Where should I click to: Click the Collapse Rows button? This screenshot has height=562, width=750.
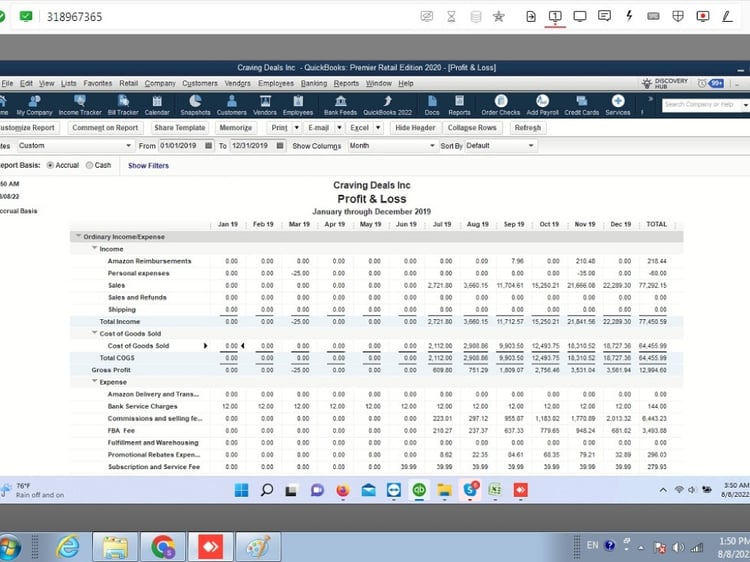tap(472, 128)
